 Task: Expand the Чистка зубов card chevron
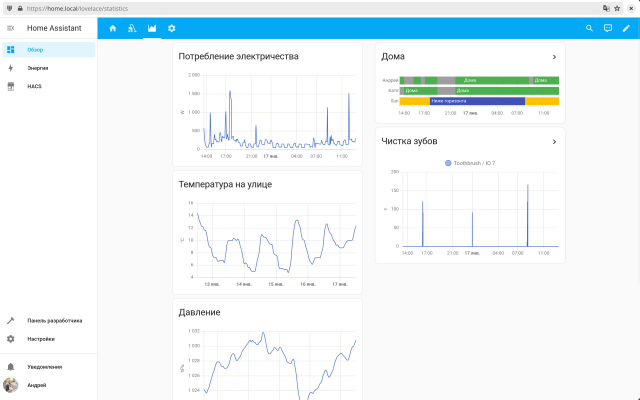554,141
